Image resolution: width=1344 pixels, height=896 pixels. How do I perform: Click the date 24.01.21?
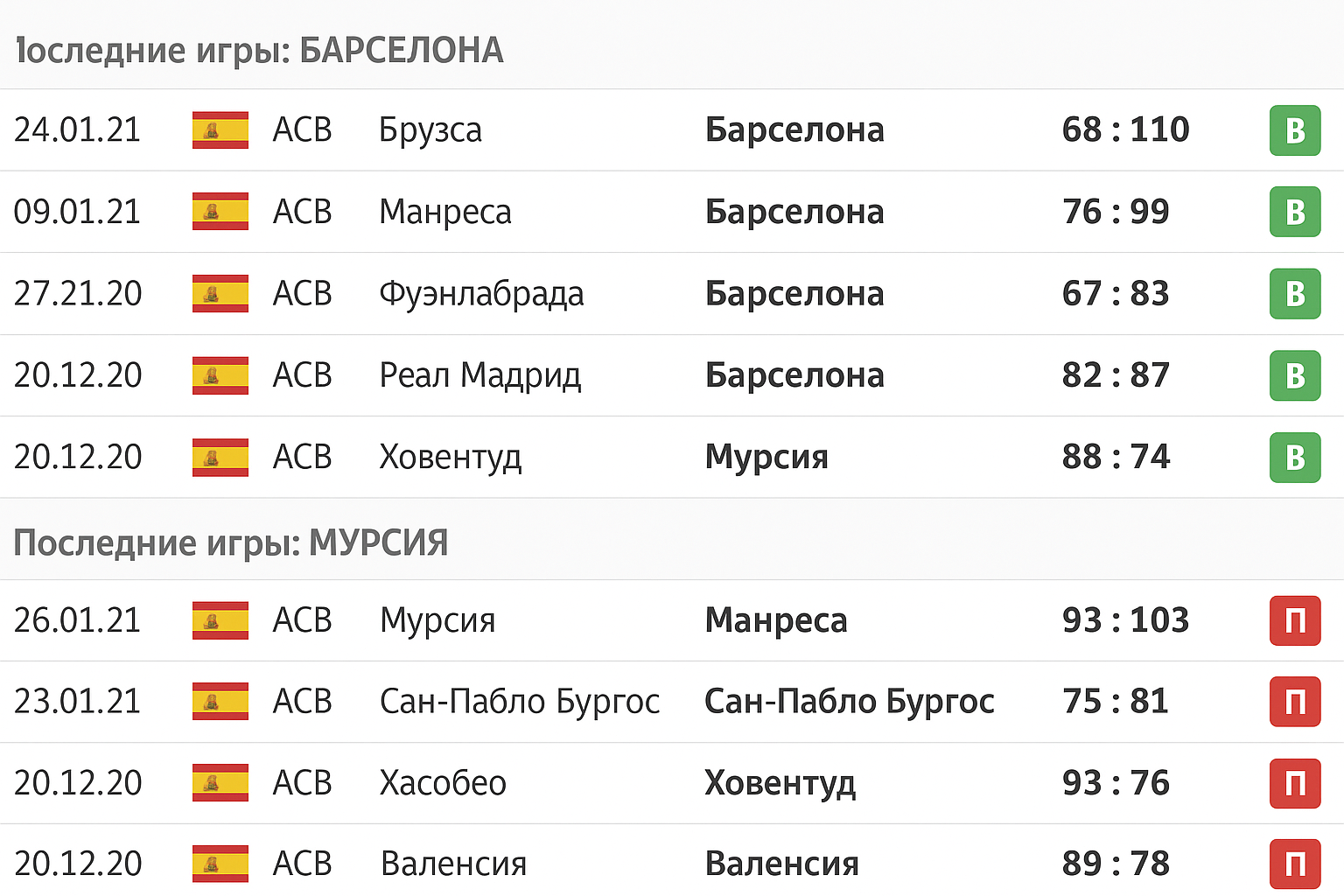pyautogui.click(x=78, y=130)
